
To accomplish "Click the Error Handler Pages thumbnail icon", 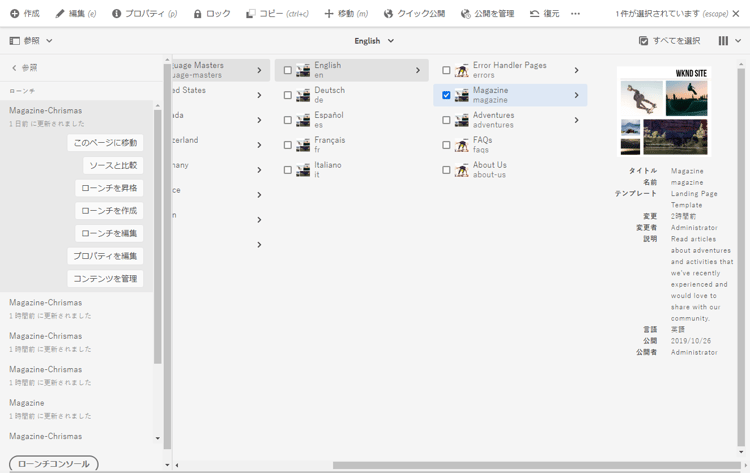I will 462,70.
